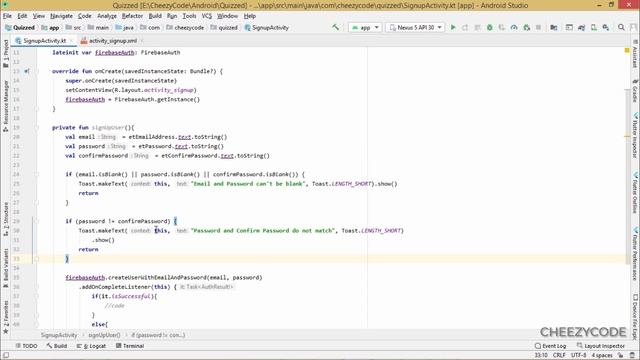Open the TODO tool window
The image size is (640, 360).
(x=26, y=346)
